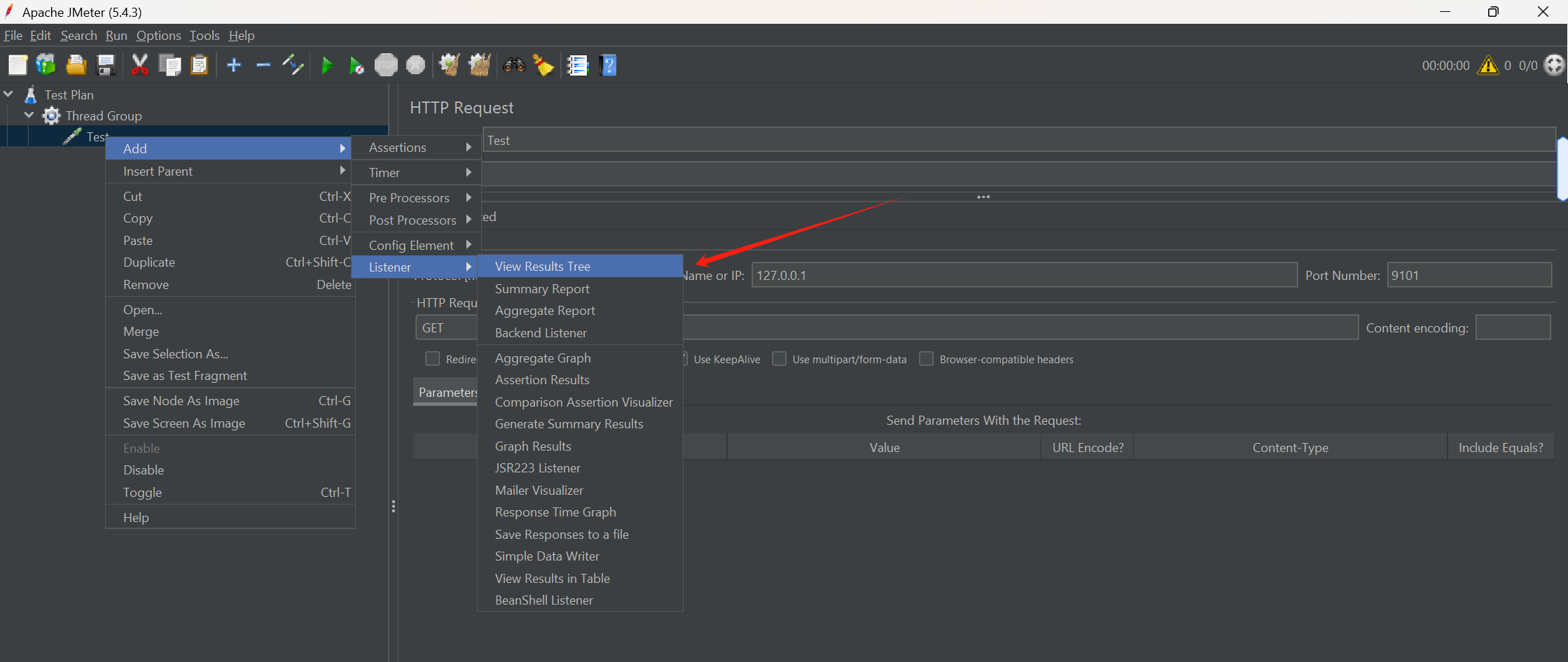
Task: Click the Save floppy disk icon
Action: 106,65
